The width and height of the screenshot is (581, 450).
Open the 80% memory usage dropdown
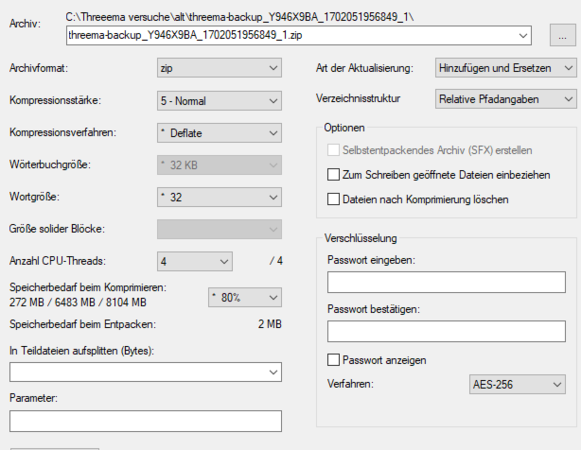coord(245,297)
